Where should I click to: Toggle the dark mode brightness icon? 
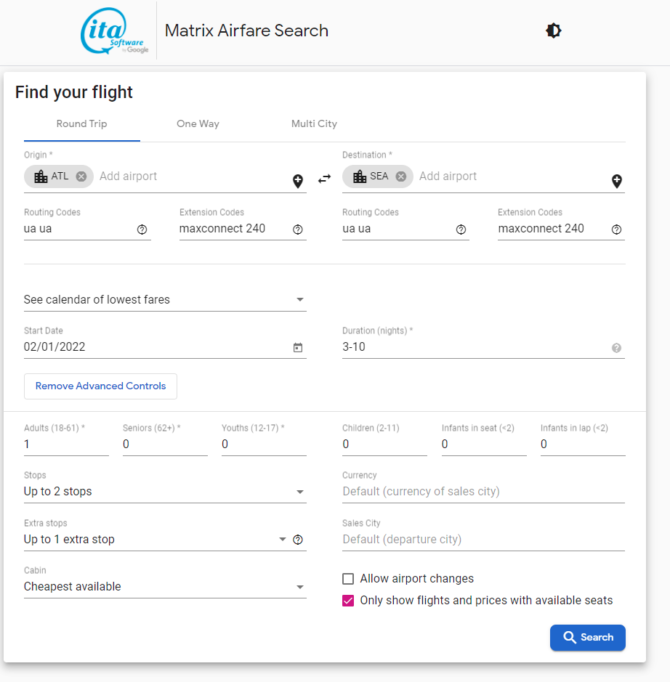coord(553,30)
